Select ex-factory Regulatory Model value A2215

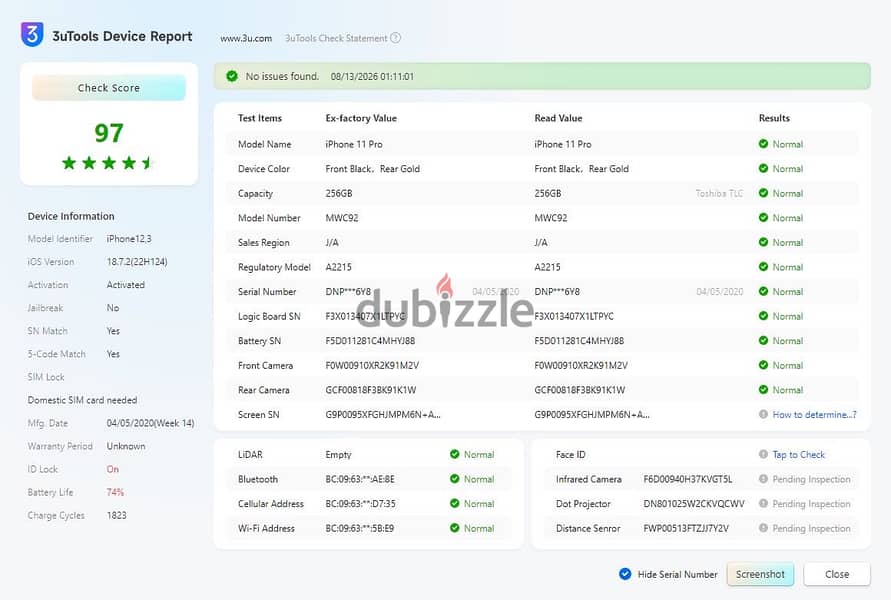pyautogui.click(x=338, y=267)
